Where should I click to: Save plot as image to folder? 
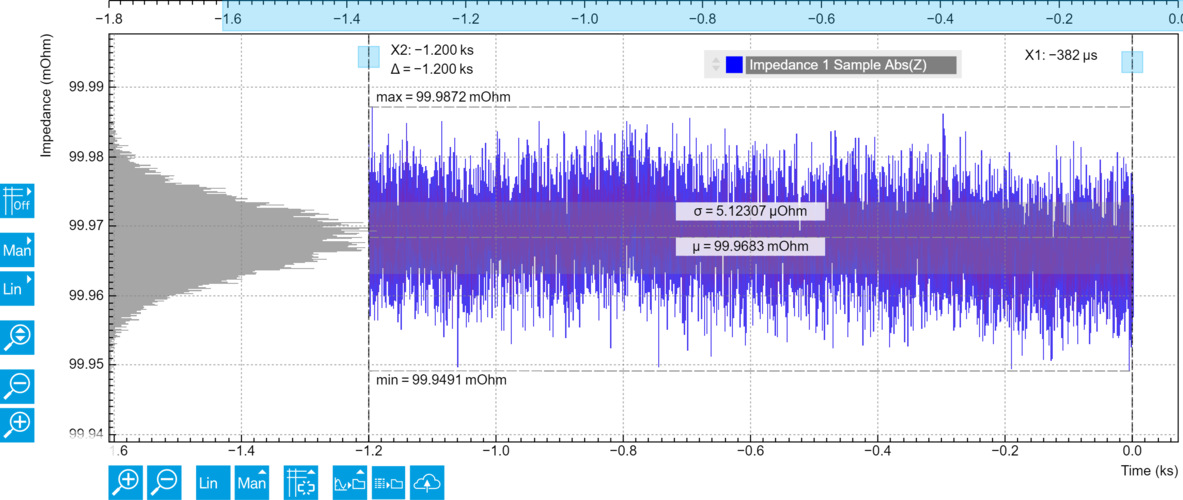point(349,481)
